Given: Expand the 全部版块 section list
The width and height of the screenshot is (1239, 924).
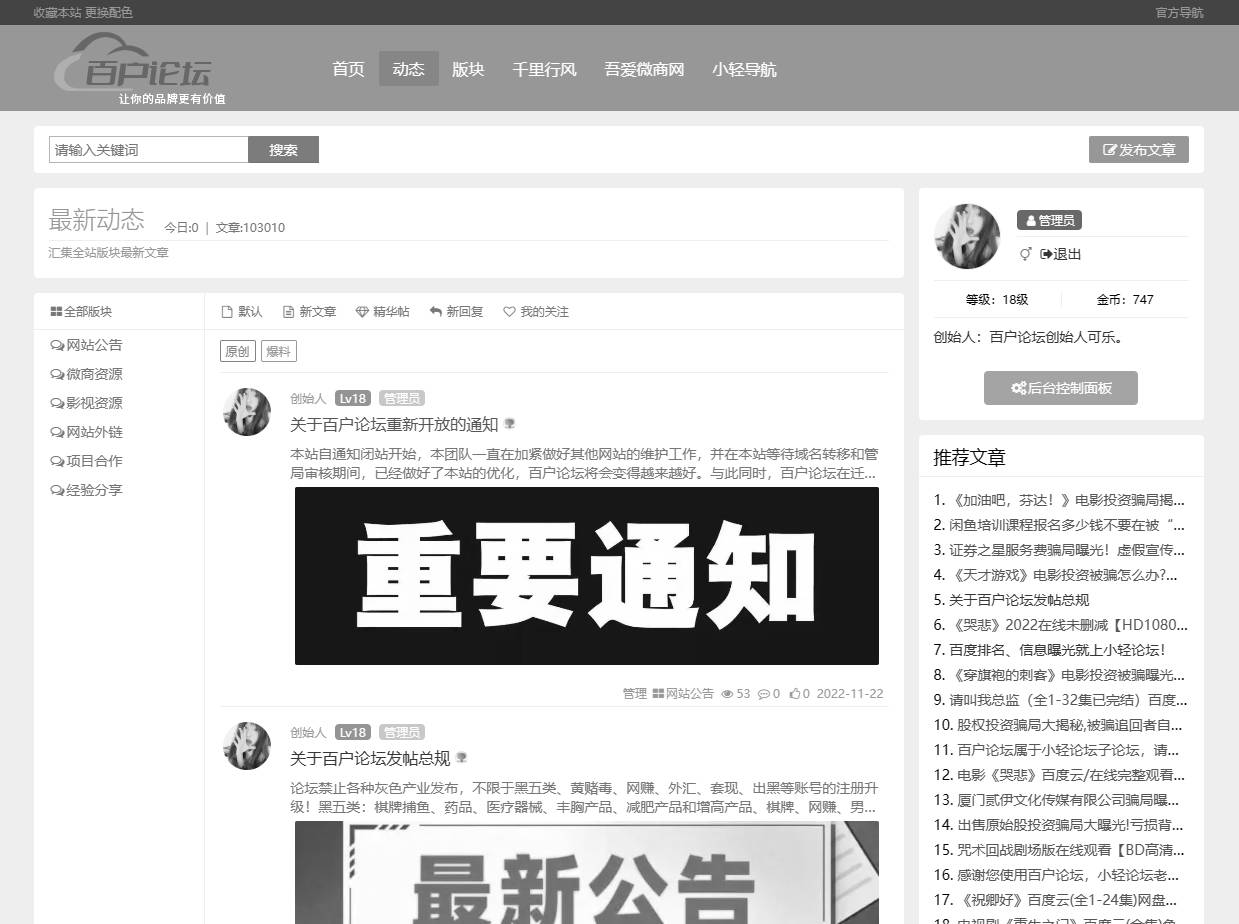Looking at the screenshot, I should pyautogui.click(x=81, y=312).
